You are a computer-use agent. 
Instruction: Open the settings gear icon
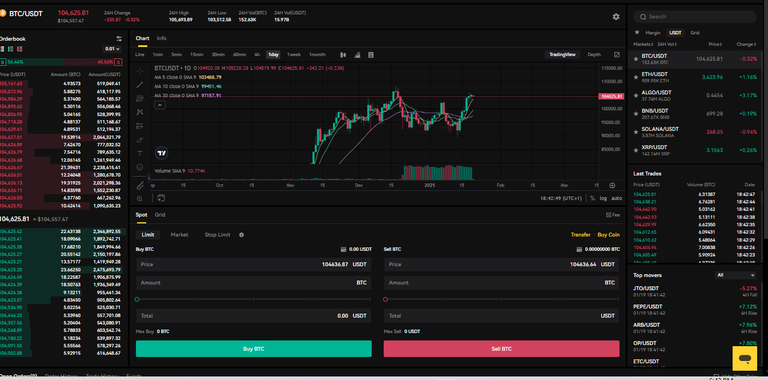[616, 17]
